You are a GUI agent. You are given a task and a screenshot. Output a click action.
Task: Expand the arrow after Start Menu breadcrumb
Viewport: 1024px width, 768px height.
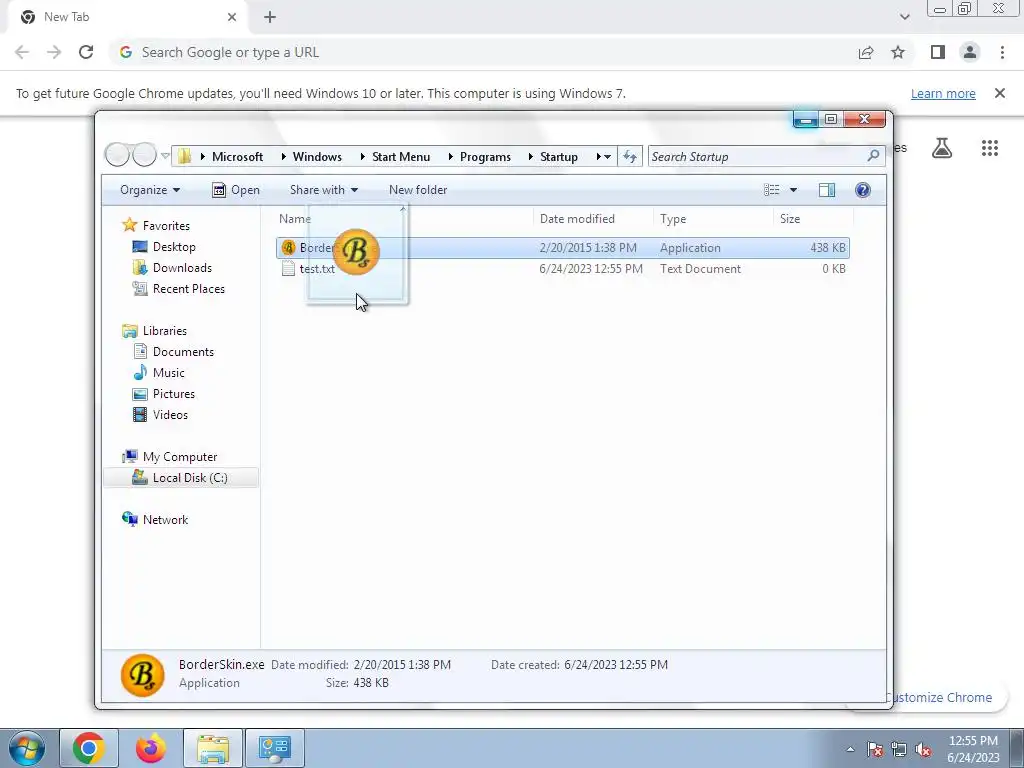pos(451,157)
